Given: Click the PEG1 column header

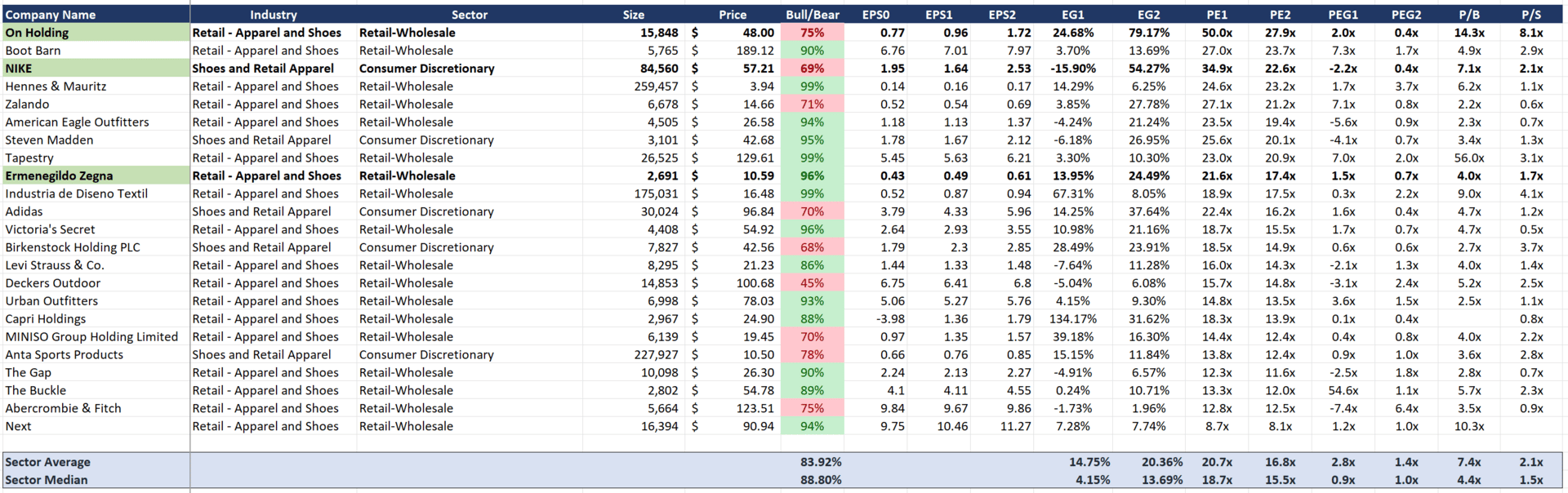Looking at the screenshot, I should [x=1343, y=15].
